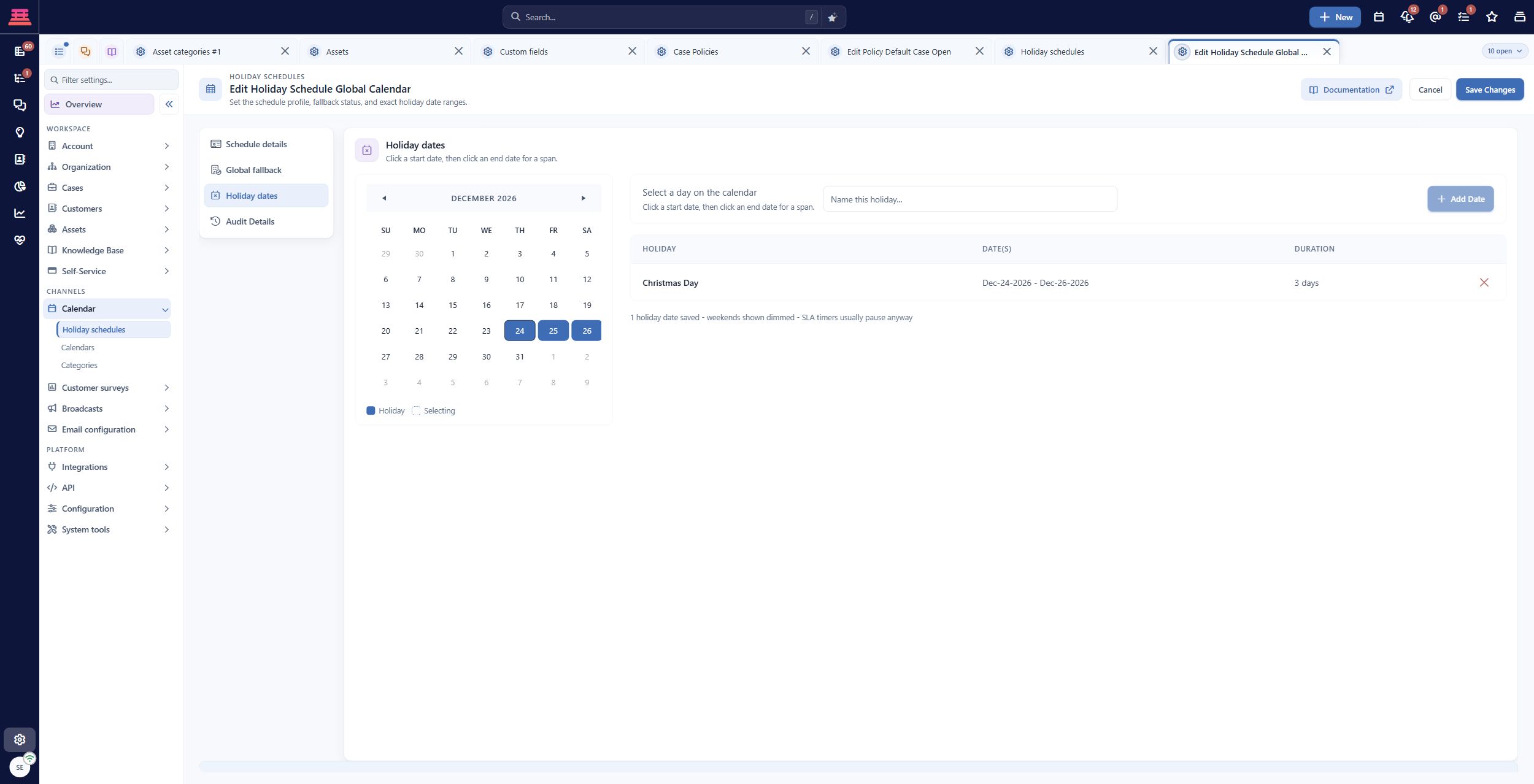Focus the Name this holiday field
1534x784 pixels.
pos(969,199)
